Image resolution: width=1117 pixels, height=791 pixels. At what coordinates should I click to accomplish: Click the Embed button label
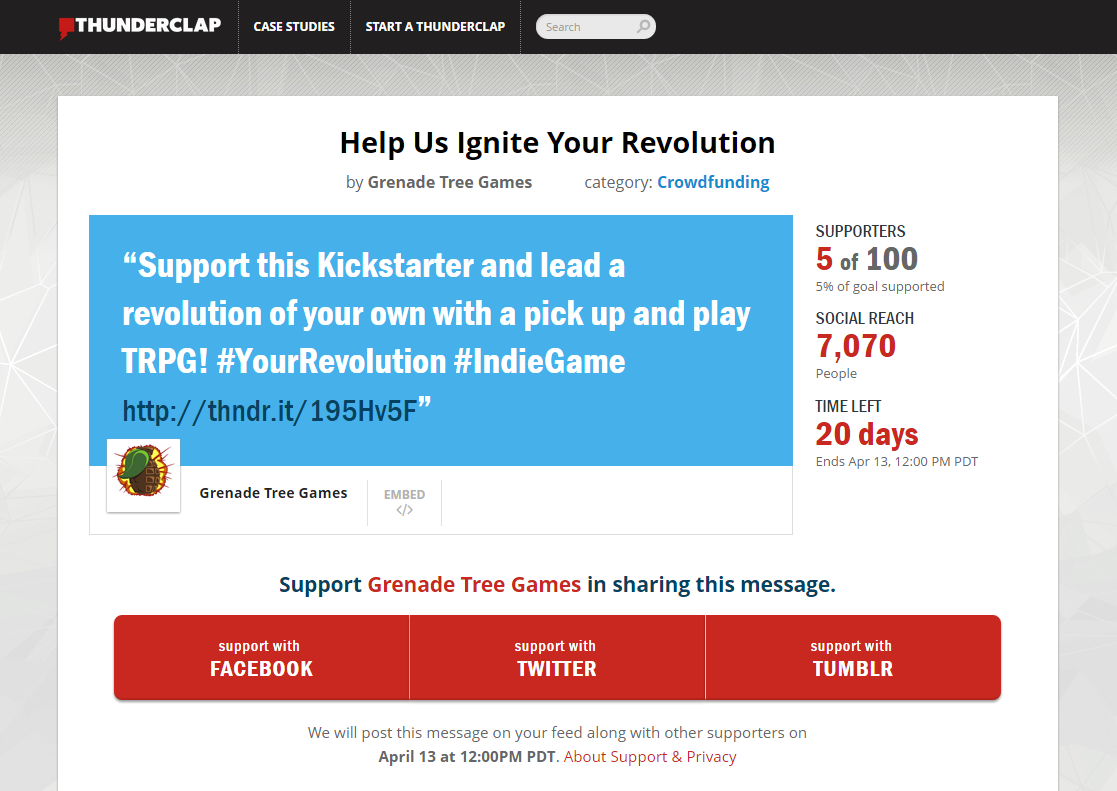pos(405,495)
